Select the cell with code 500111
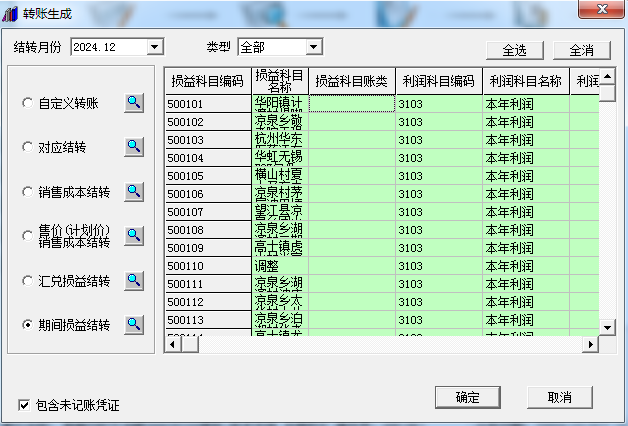 point(208,284)
